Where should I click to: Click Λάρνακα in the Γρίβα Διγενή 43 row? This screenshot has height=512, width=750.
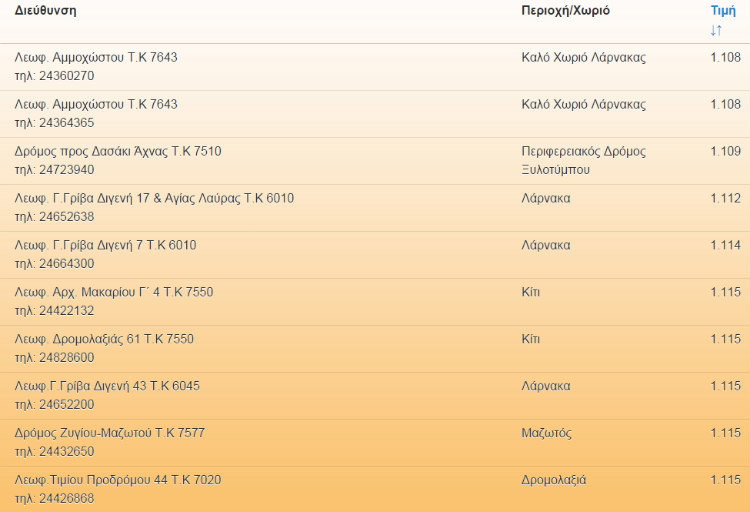[x=546, y=386]
